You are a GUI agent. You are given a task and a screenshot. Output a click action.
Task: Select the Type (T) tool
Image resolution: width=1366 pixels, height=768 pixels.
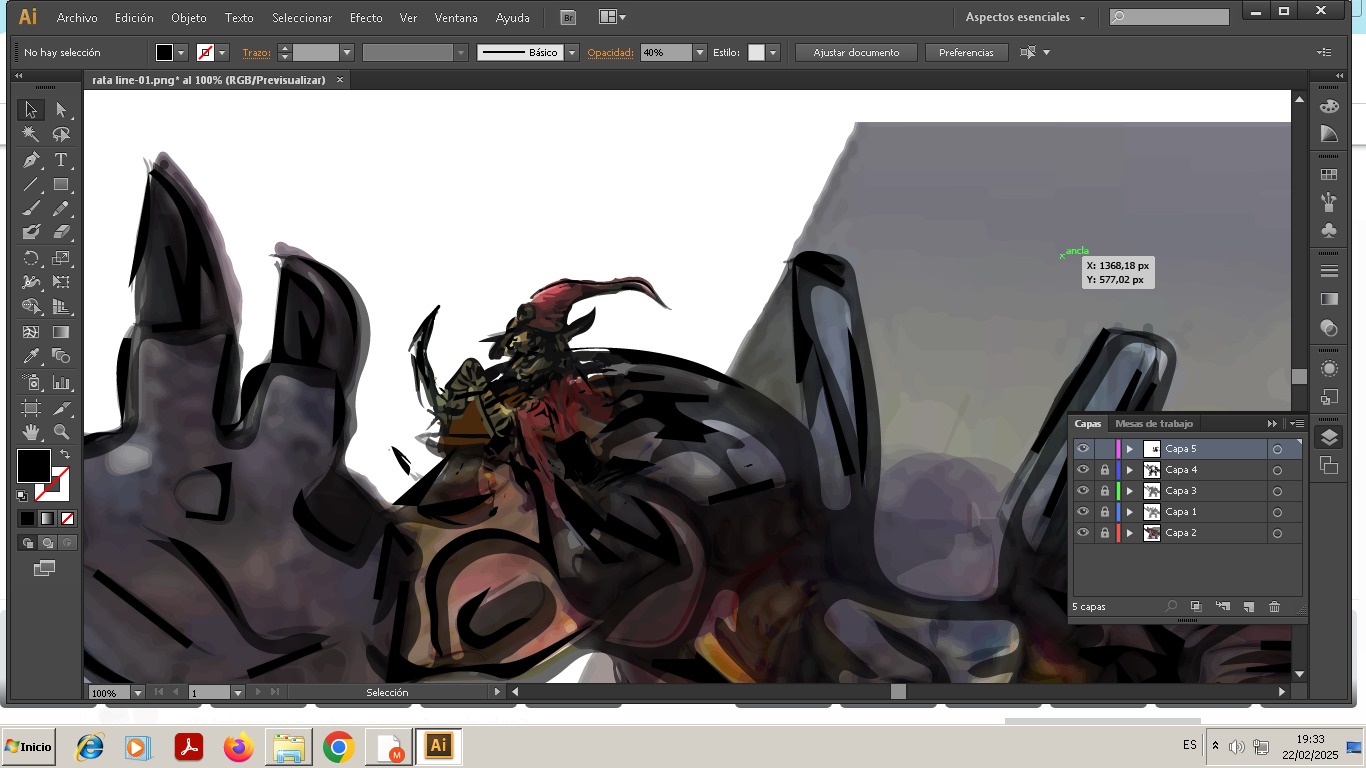pos(61,160)
